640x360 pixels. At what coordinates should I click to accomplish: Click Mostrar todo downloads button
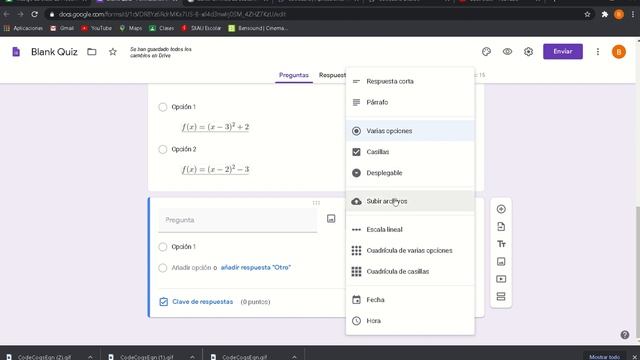click(604, 357)
